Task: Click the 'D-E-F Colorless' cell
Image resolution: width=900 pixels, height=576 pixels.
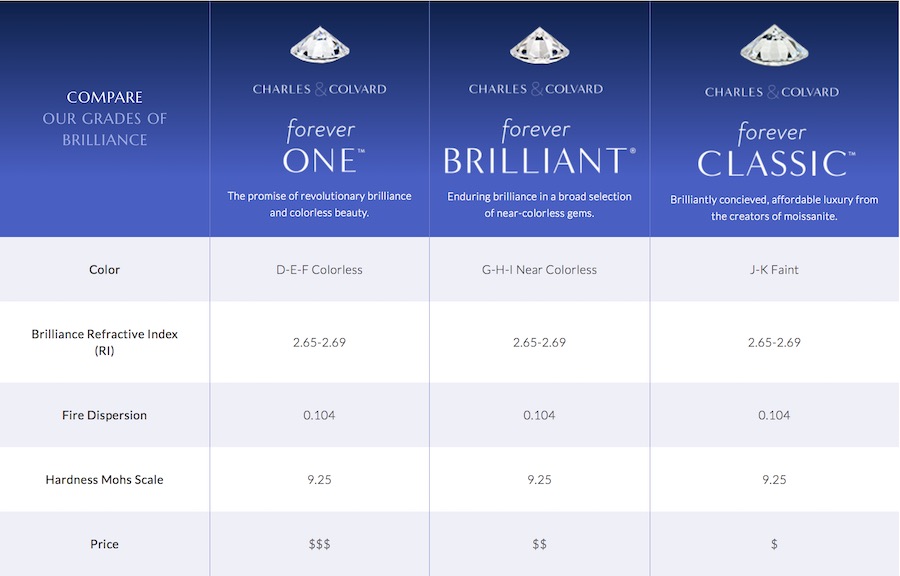Action: [x=320, y=270]
